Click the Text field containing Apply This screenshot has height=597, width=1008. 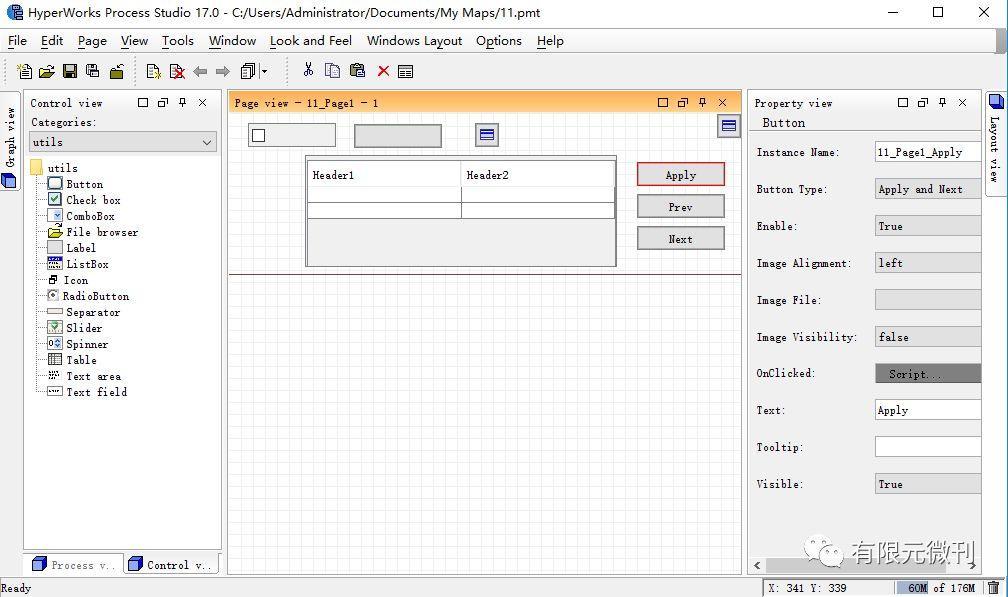[928, 410]
